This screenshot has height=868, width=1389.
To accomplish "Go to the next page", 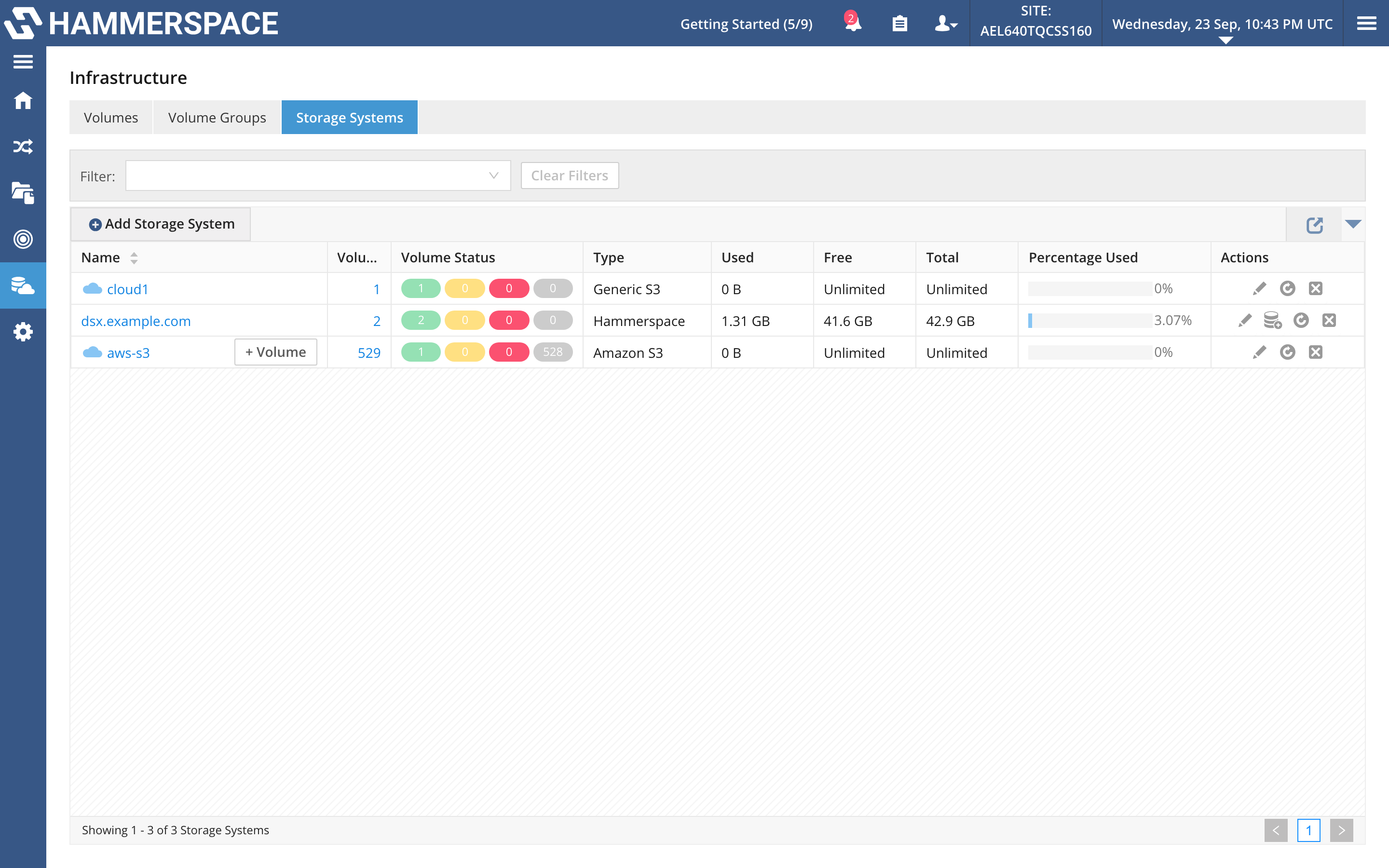I will click(x=1341, y=830).
